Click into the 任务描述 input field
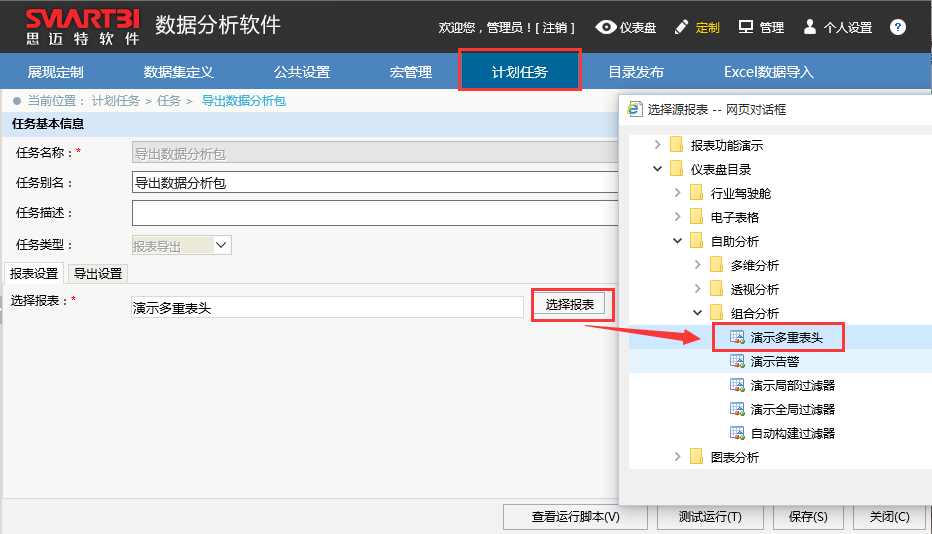 point(375,213)
